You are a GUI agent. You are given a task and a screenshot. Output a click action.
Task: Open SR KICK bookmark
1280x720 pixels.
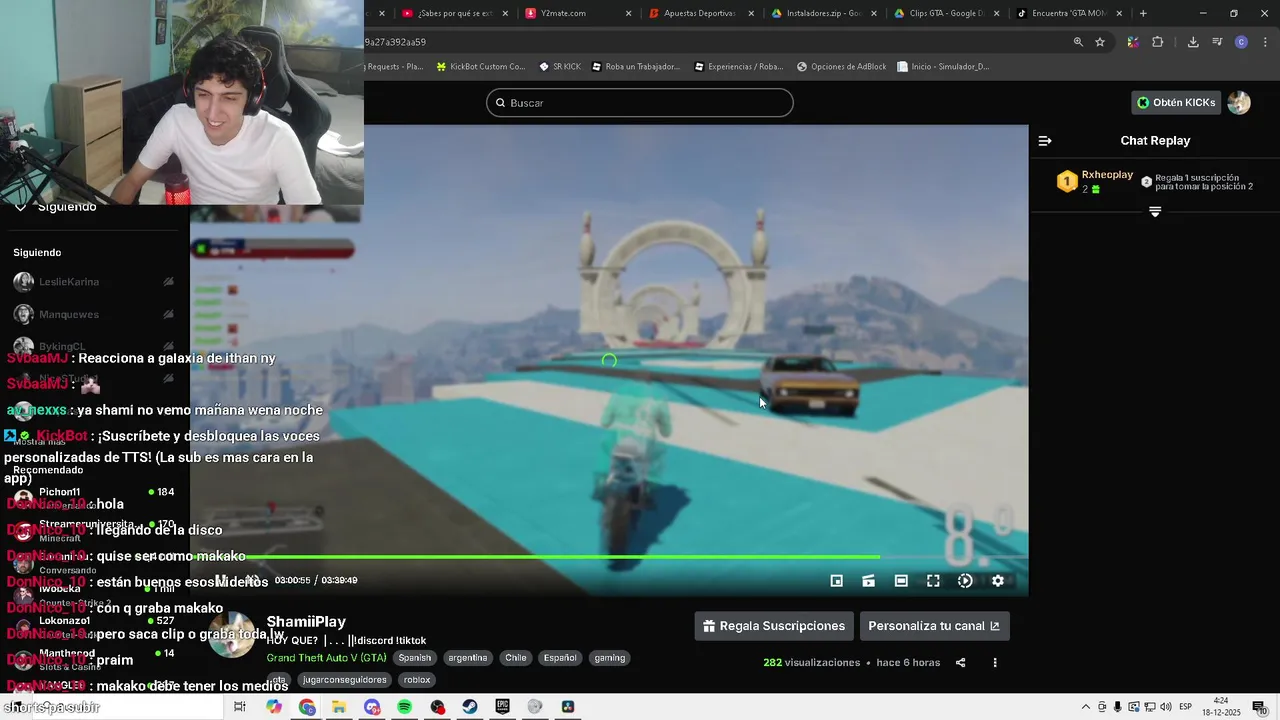pyautogui.click(x=560, y=67)
